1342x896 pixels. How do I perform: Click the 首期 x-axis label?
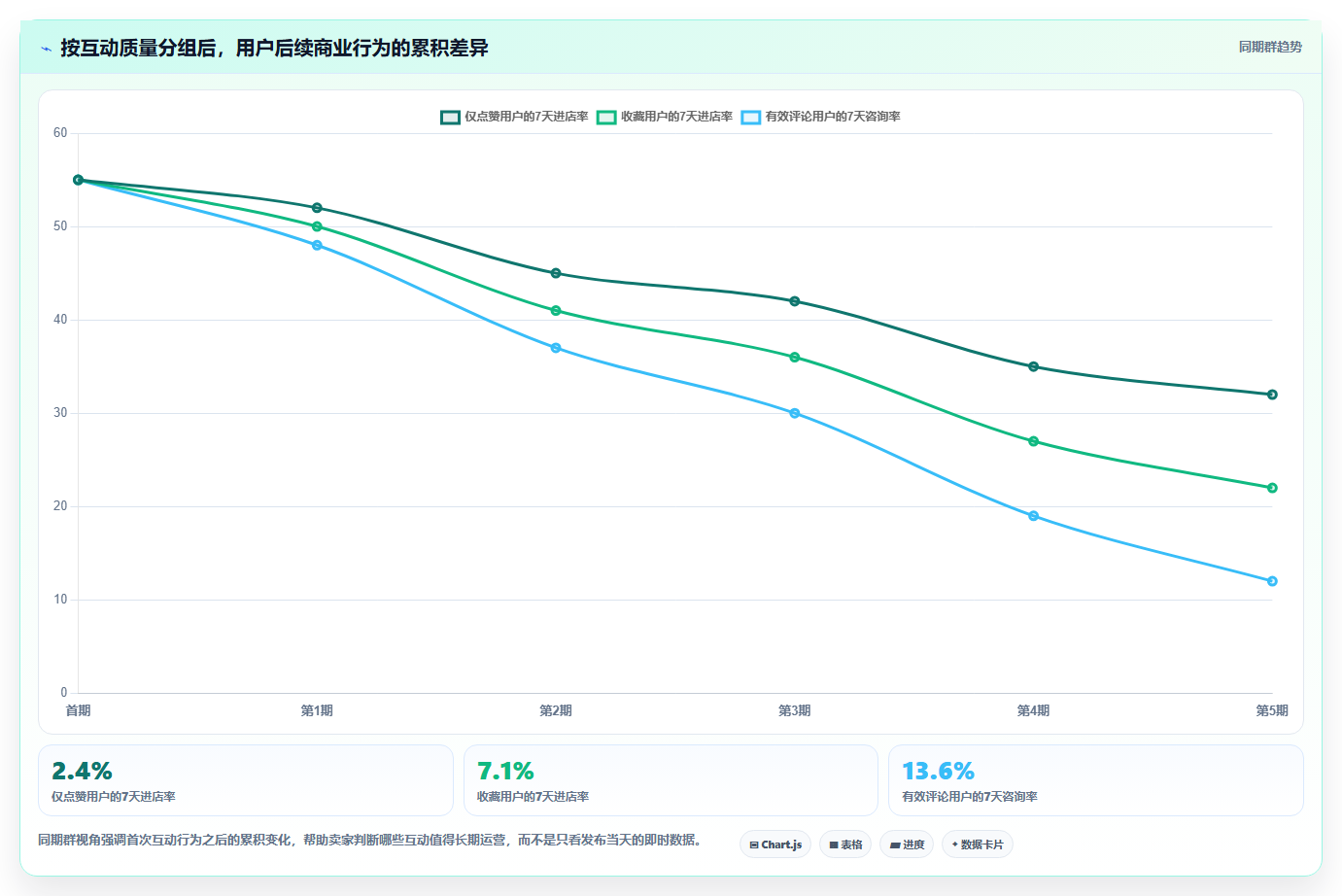[x=79, y=710]
